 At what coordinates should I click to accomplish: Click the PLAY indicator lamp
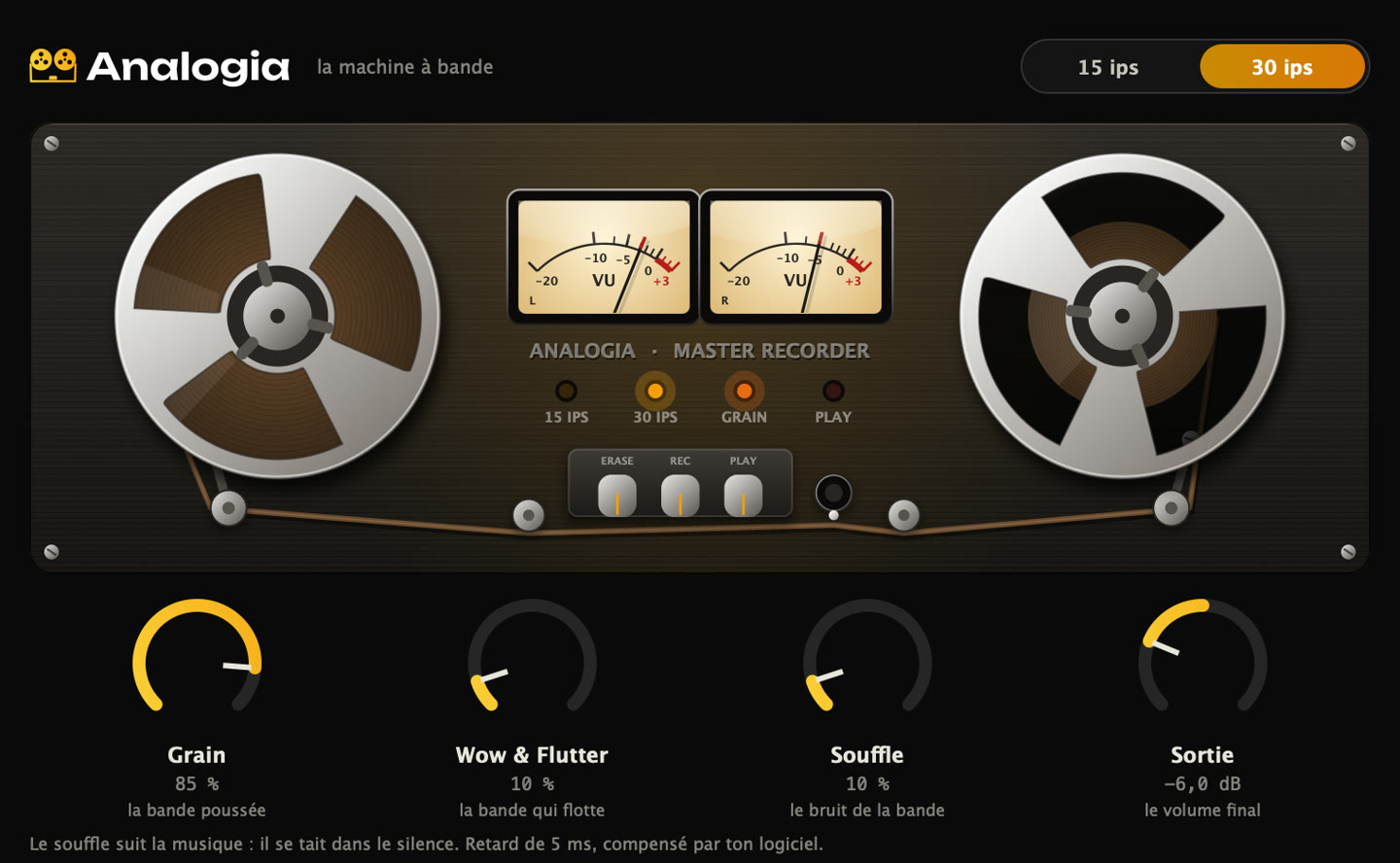click(x=833, y=391)
